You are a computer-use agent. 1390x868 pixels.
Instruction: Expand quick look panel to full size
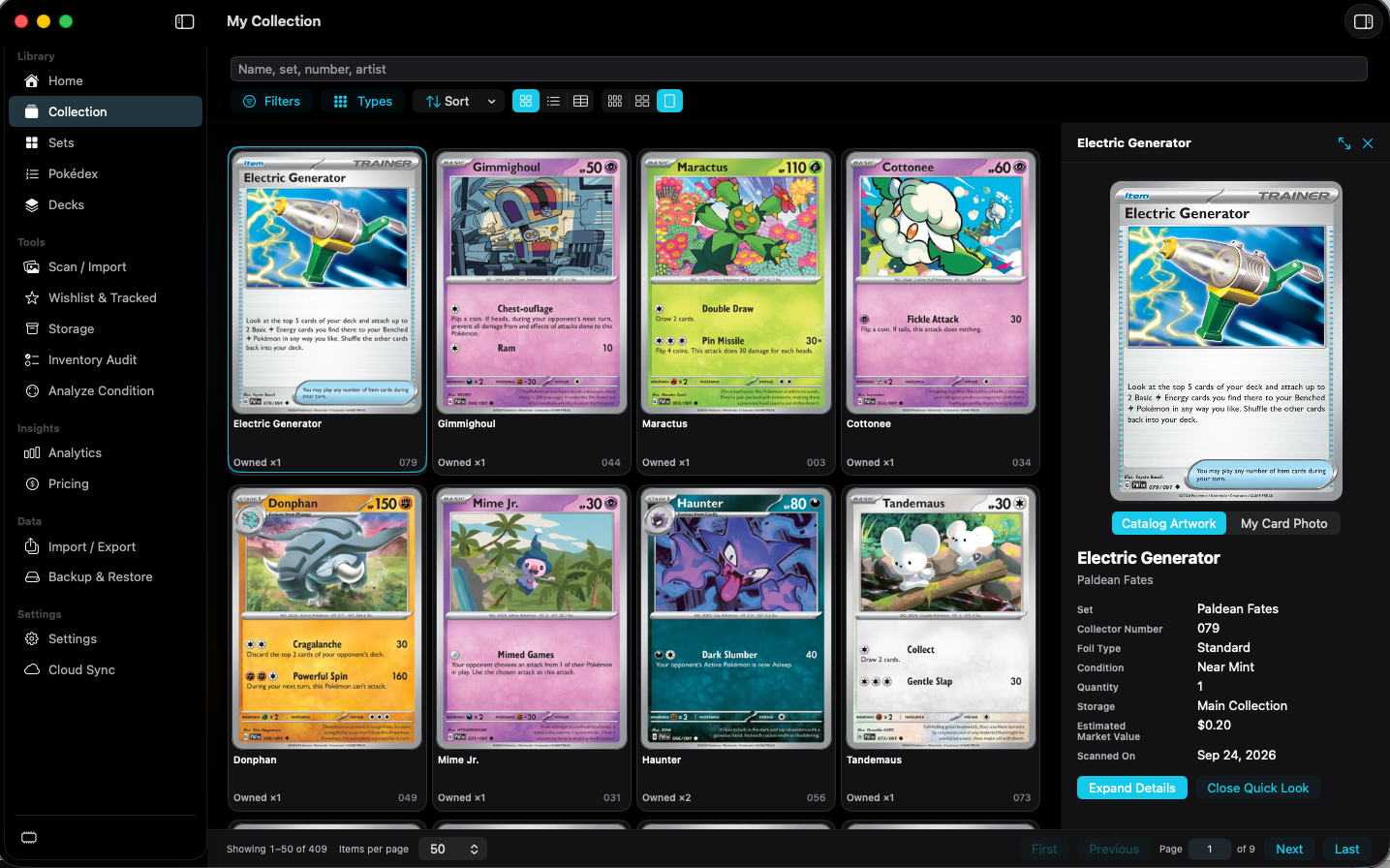pyautogui.click(x=1344, y=142)
